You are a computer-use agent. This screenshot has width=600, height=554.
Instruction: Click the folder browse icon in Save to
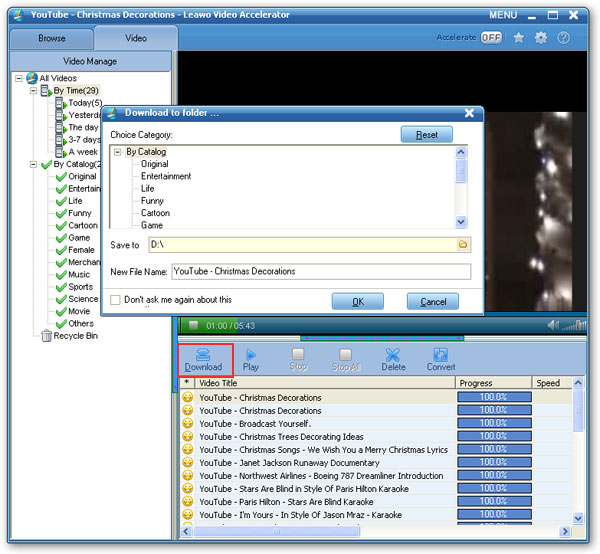(x=463, y=244)
